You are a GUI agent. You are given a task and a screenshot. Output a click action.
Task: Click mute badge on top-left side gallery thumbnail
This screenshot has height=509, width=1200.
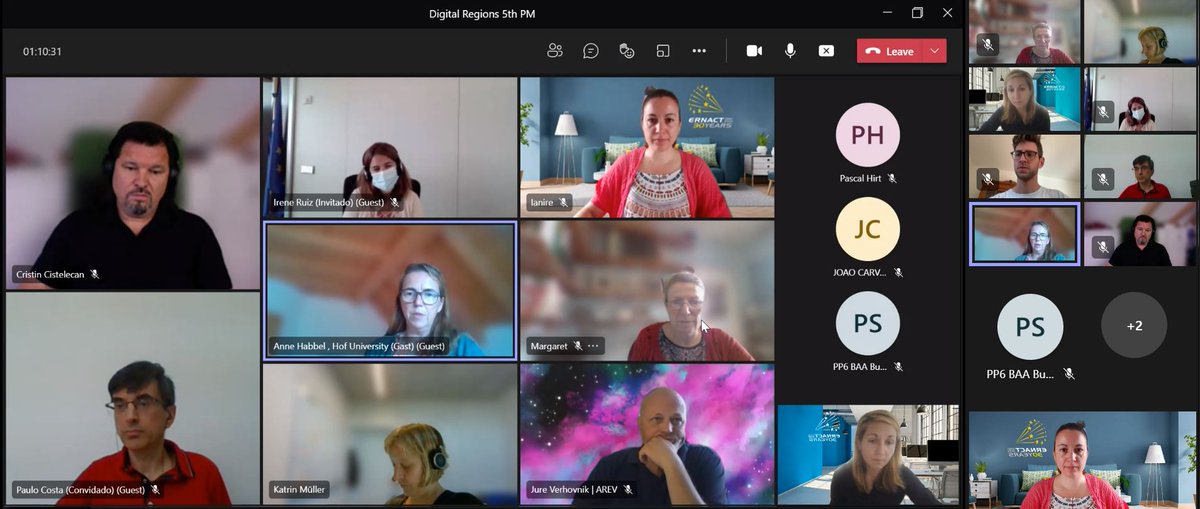pos(987,43)
